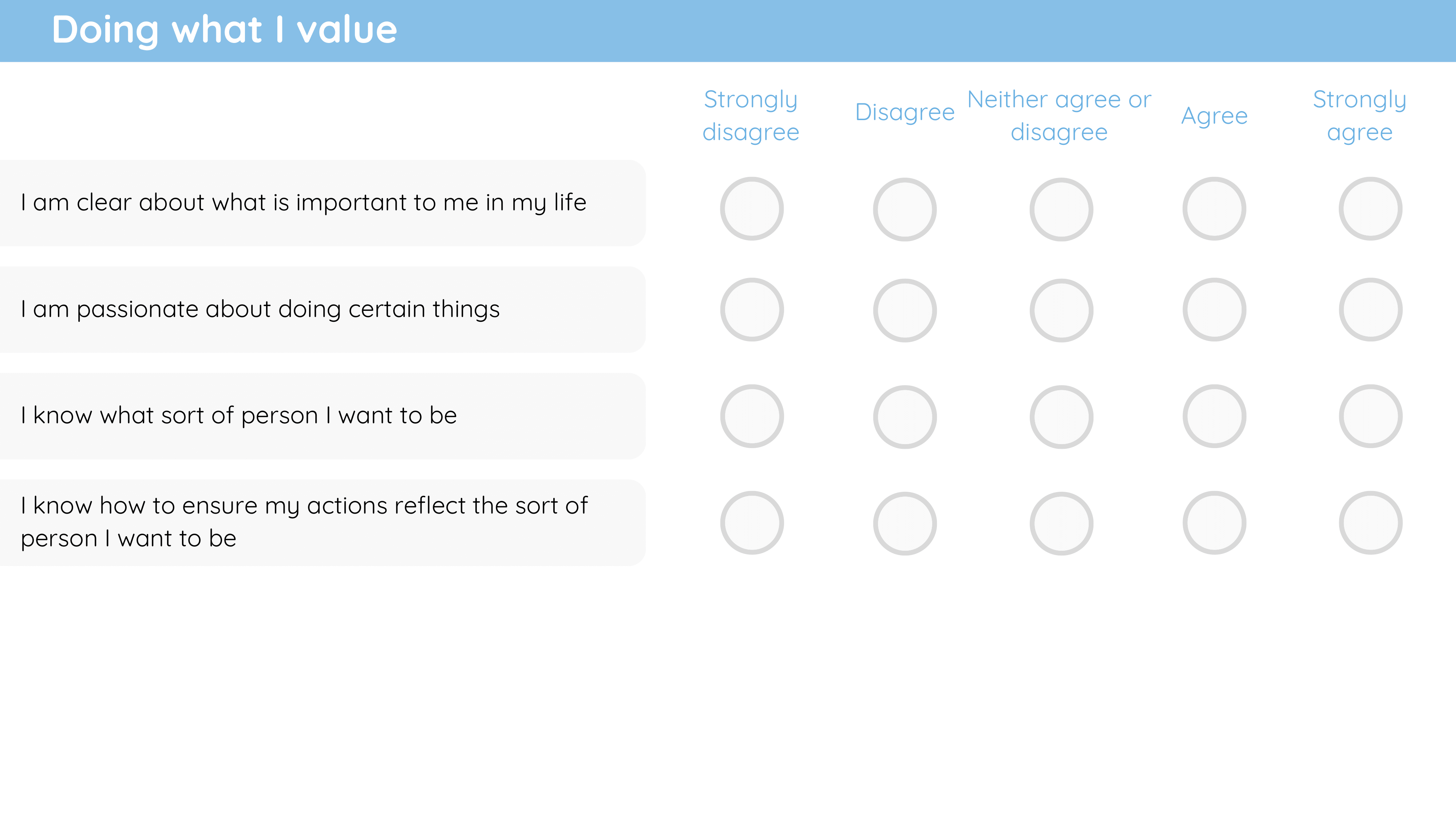1456x819 pixels.
Task: Mark Strongly agree for what sort of person
Action: coord(1371,416)
